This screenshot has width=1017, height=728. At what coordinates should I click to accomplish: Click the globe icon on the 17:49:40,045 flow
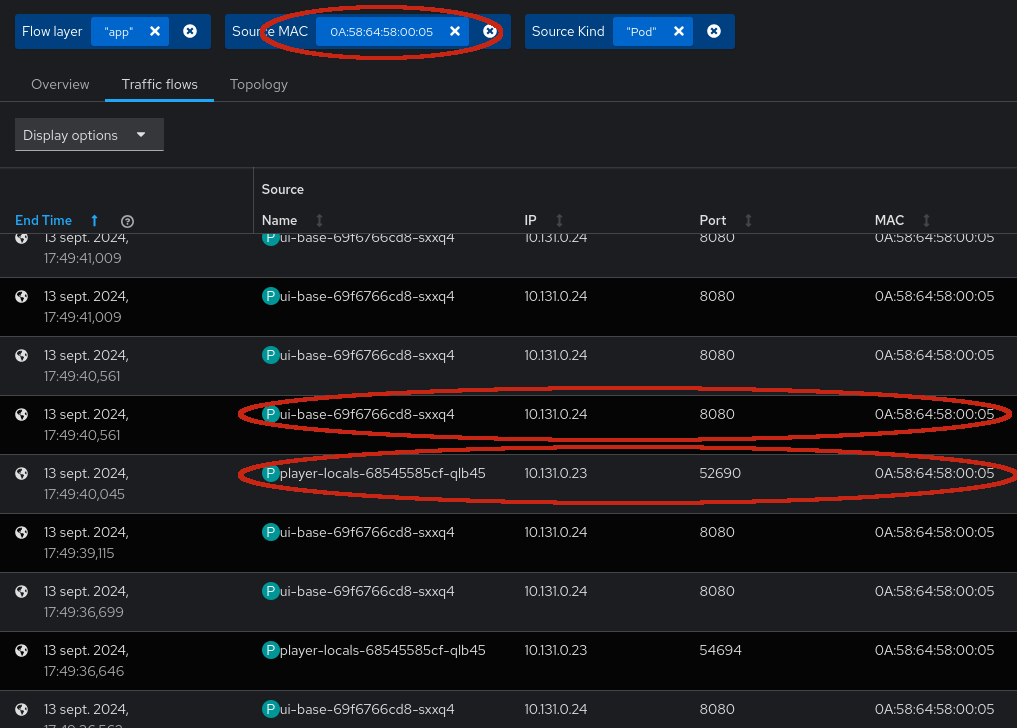[x=22, y=474]
